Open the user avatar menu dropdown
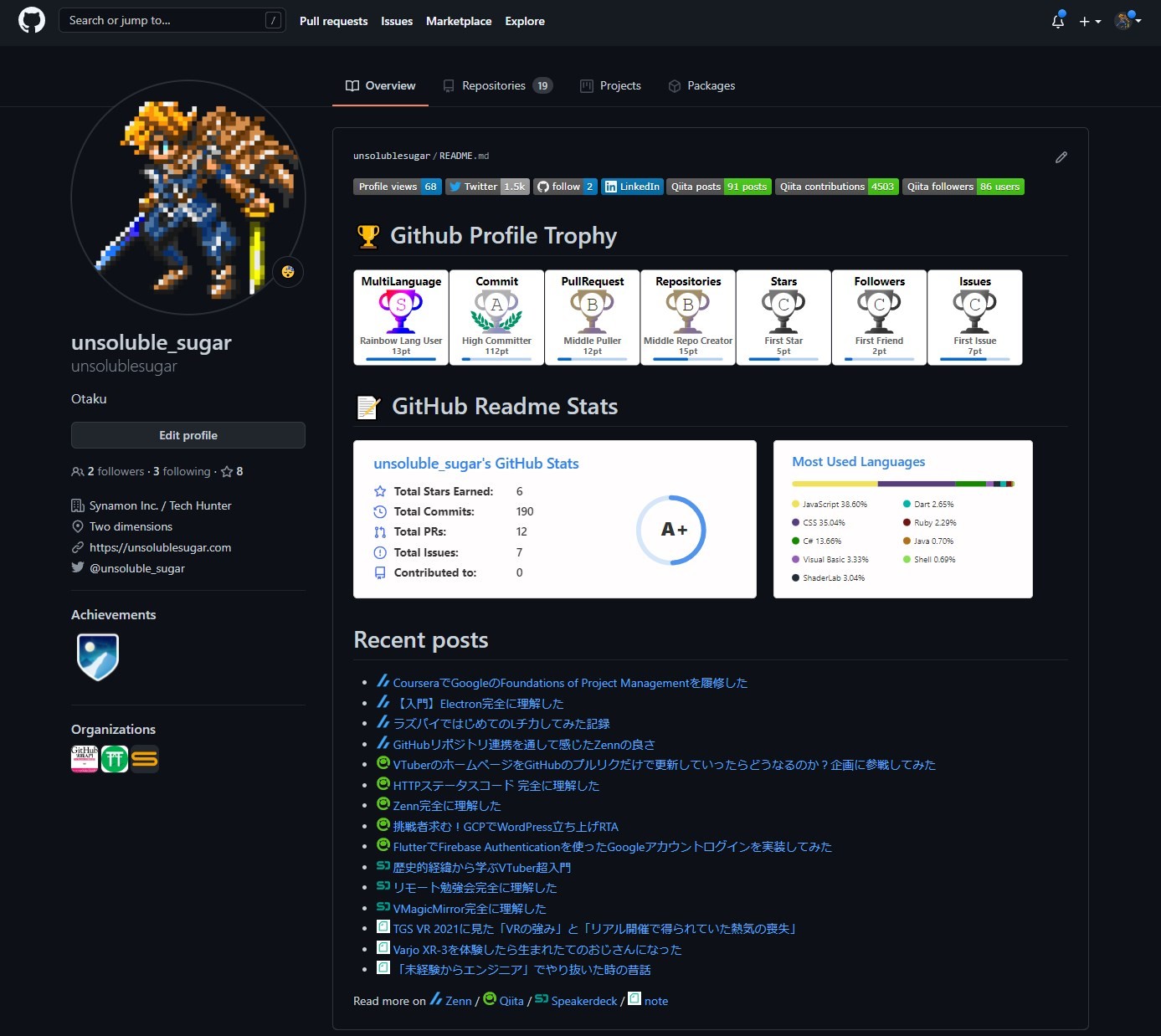The height and width of the screenshot is (1036, 1161). coord(1128,21)
